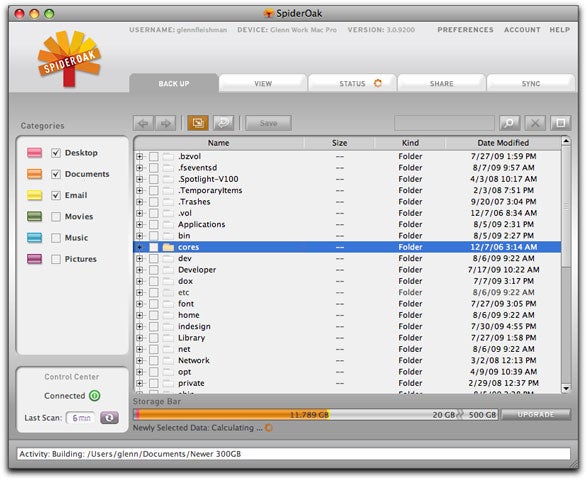
Task: Expand the indesign folder tree node
Action: [139, 327]
